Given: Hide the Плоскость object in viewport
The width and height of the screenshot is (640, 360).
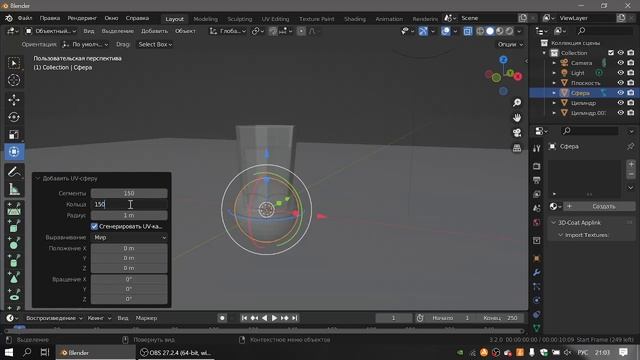Looking at the screenshot, I should coord(621,83).
